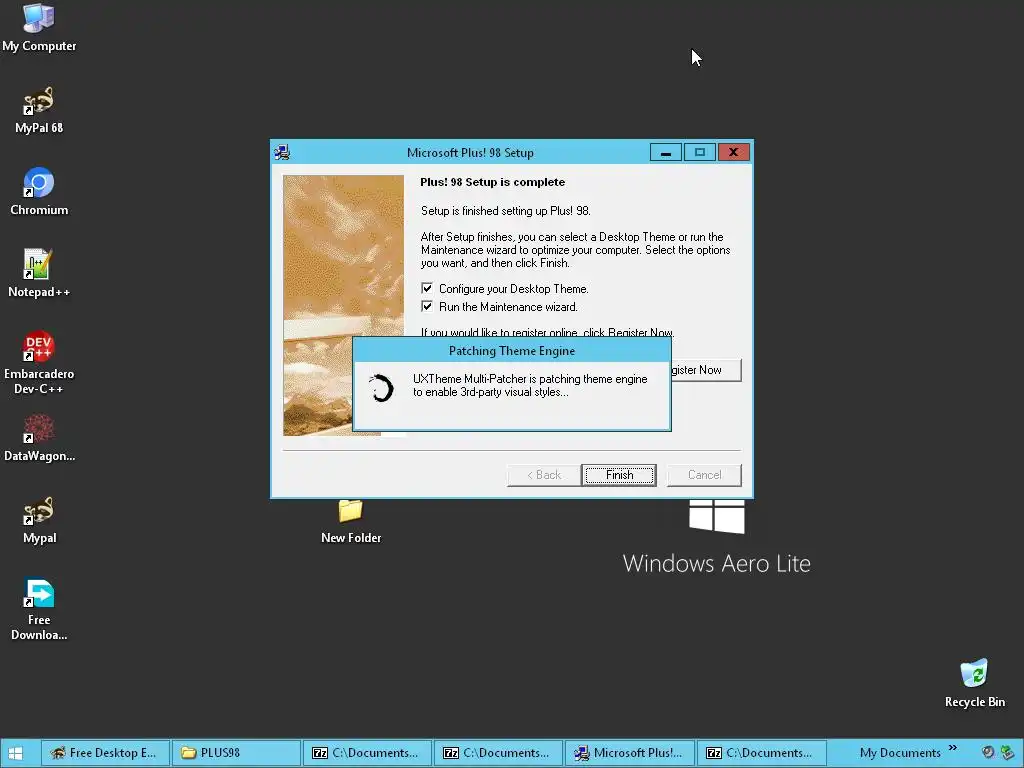Toggle Run the Maintenance wizard checkbox
The height and width of the screenshot is (768, 1024).
(427, 306)
